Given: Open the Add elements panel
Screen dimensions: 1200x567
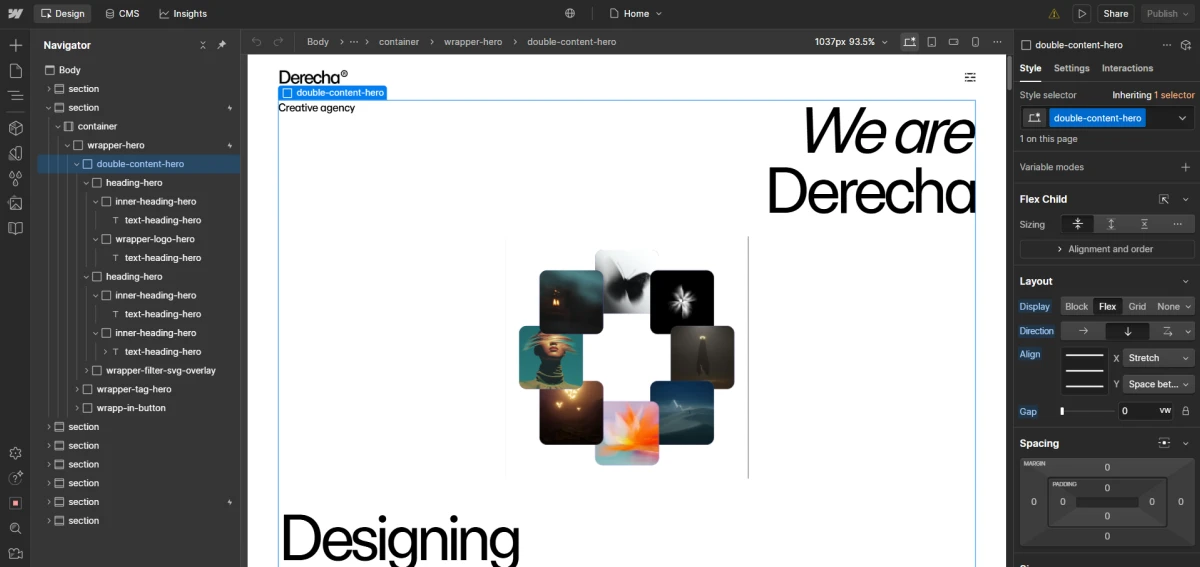Looking at the screenshot, I should (15, 45).
